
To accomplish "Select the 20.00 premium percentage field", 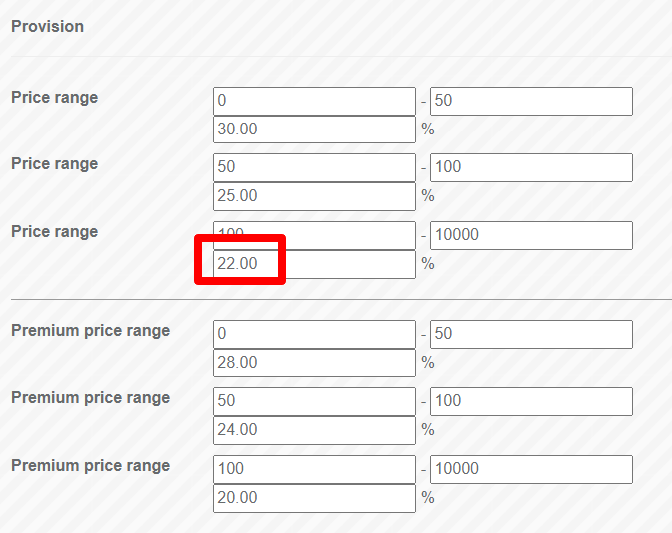I will pyautogui.click(x=314, y=498).
